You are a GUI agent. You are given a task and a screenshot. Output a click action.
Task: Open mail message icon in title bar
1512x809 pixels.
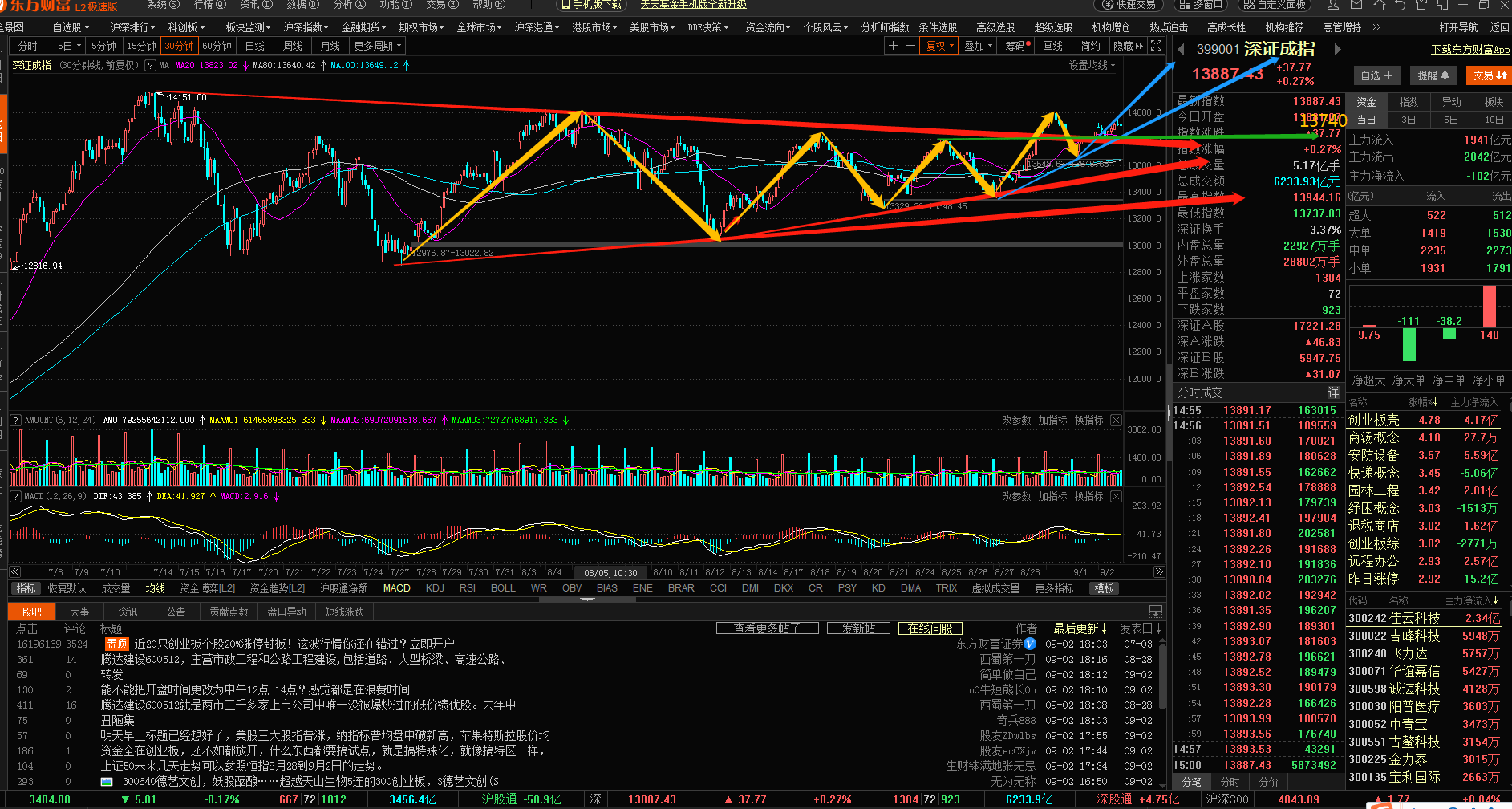1357,5
